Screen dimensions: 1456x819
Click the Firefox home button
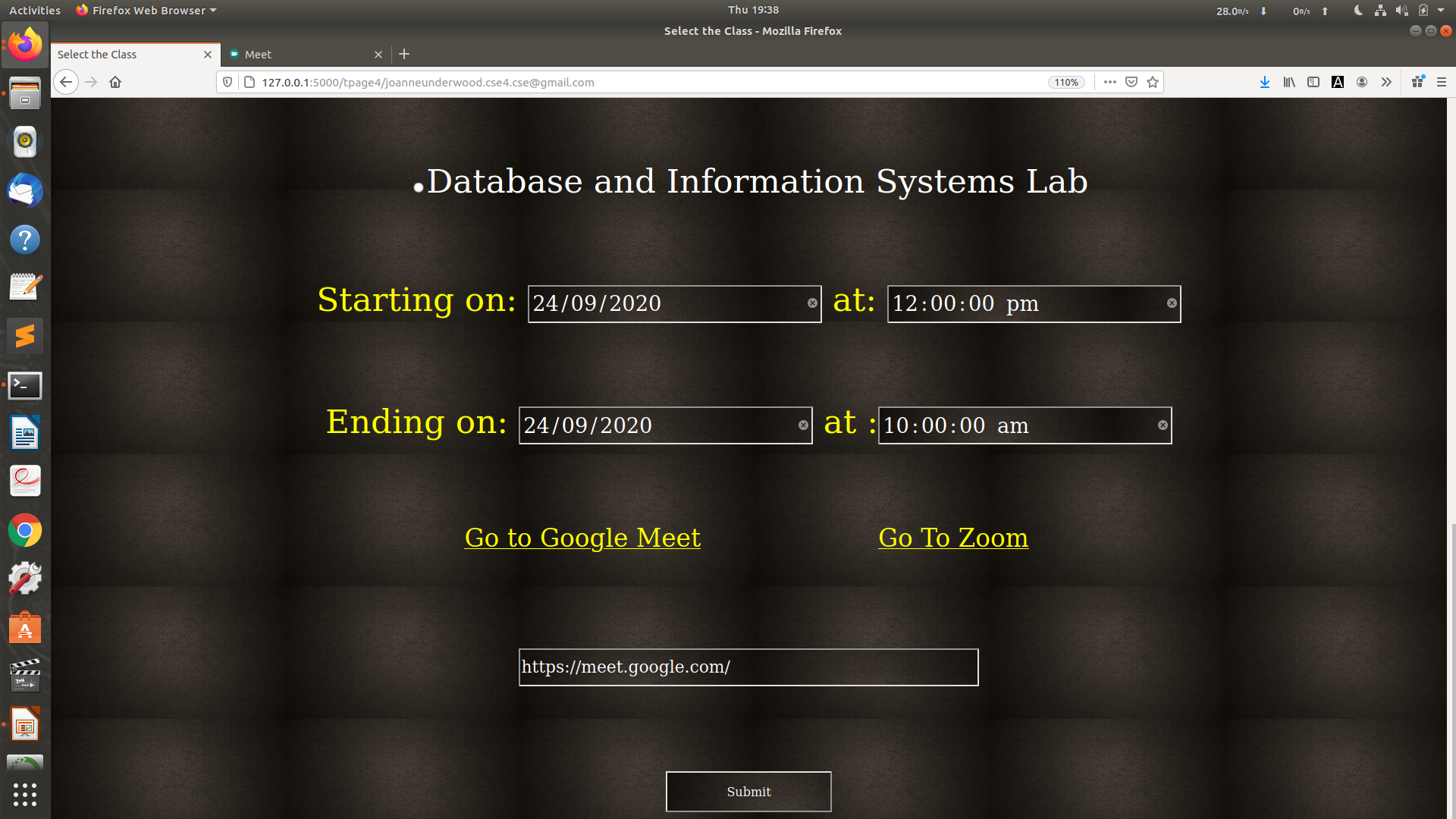coord(115,82)
